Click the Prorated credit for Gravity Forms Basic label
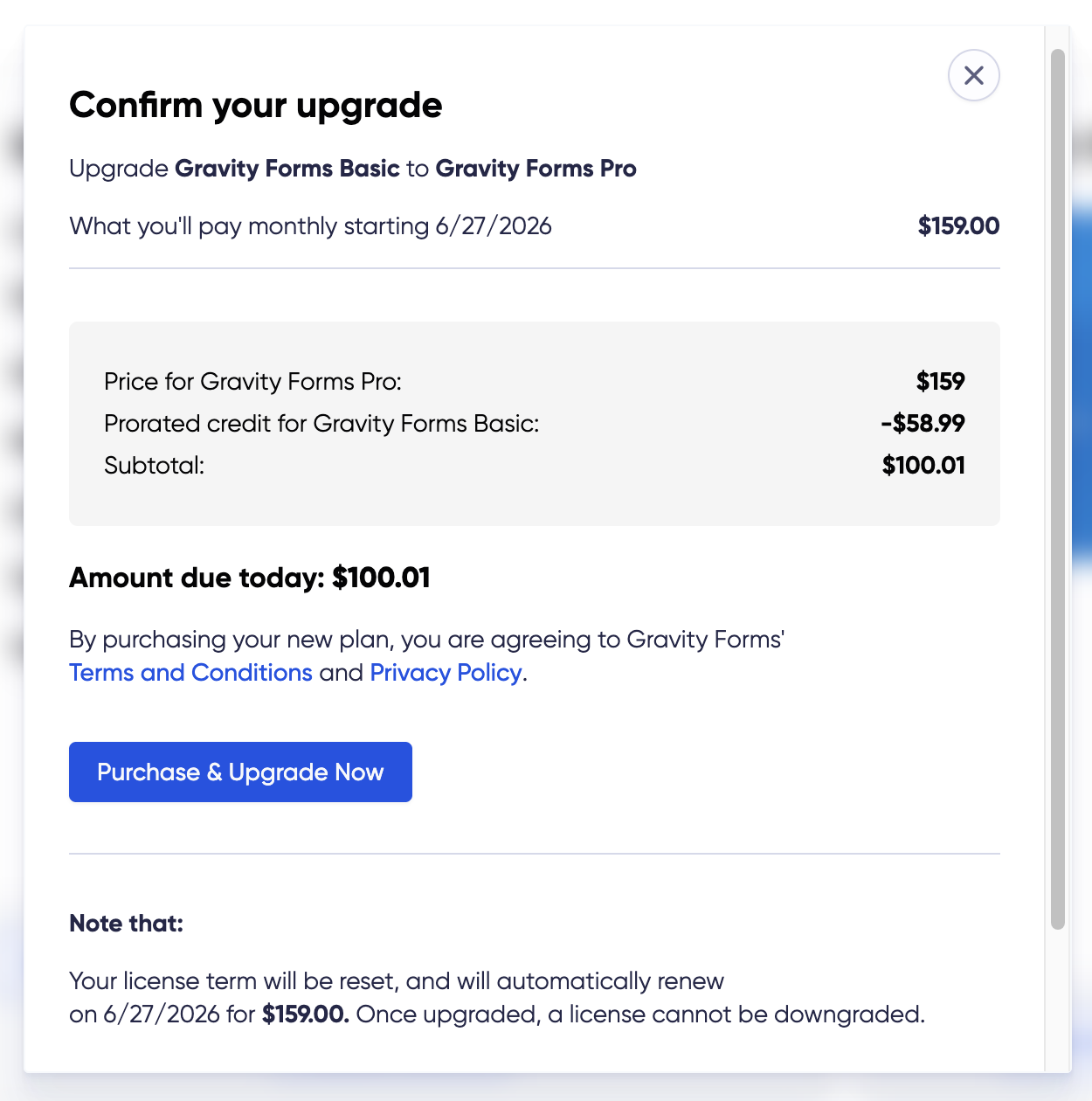The image size is (1092, 1101). [321, 424]
